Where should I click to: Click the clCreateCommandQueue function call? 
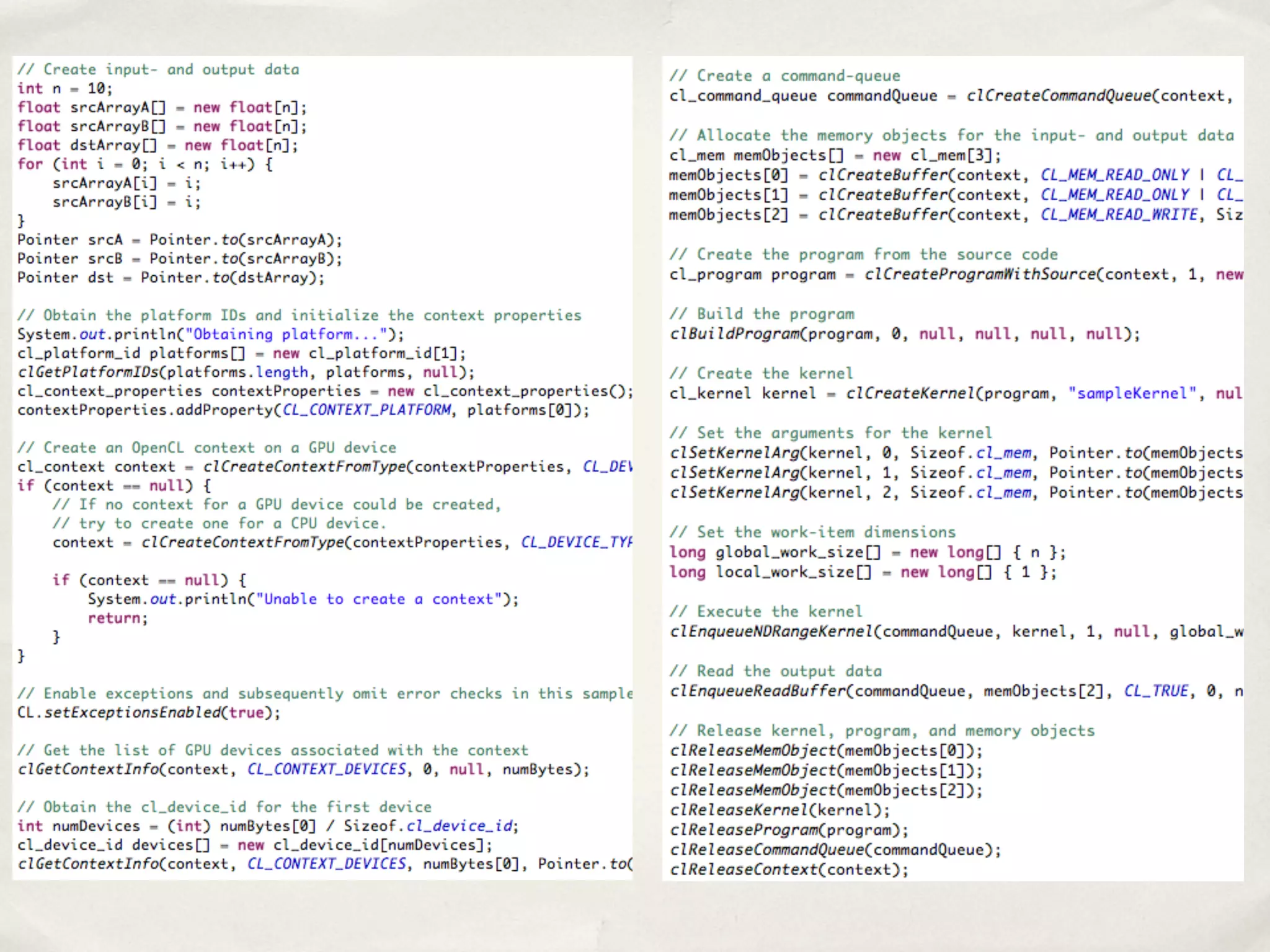point(1059,95)
